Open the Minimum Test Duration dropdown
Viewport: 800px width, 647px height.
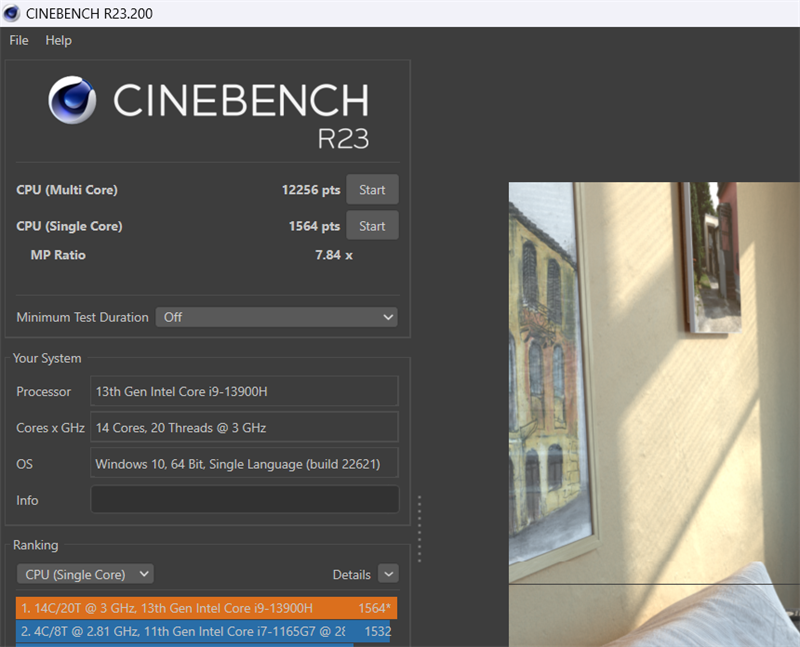[277, 317]
